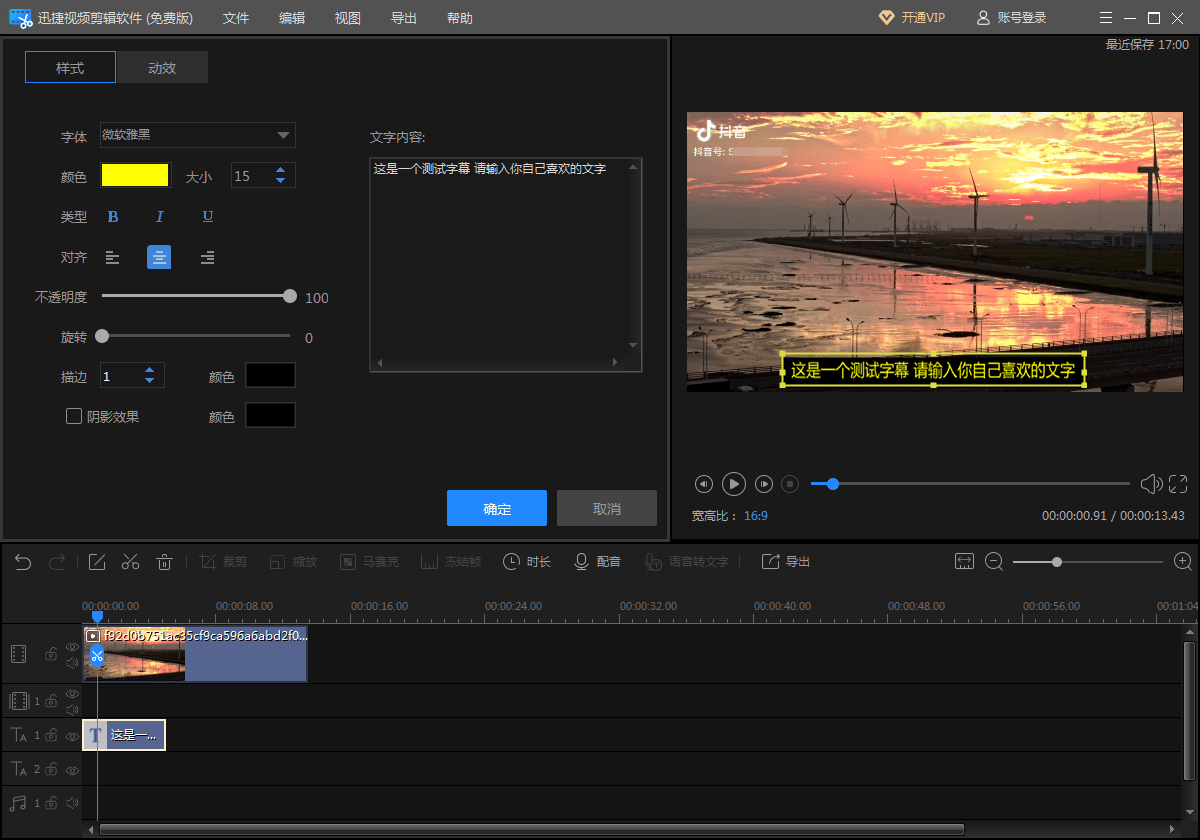Click the 冻结帧 freeze frame tool

(x=451, y=562)
